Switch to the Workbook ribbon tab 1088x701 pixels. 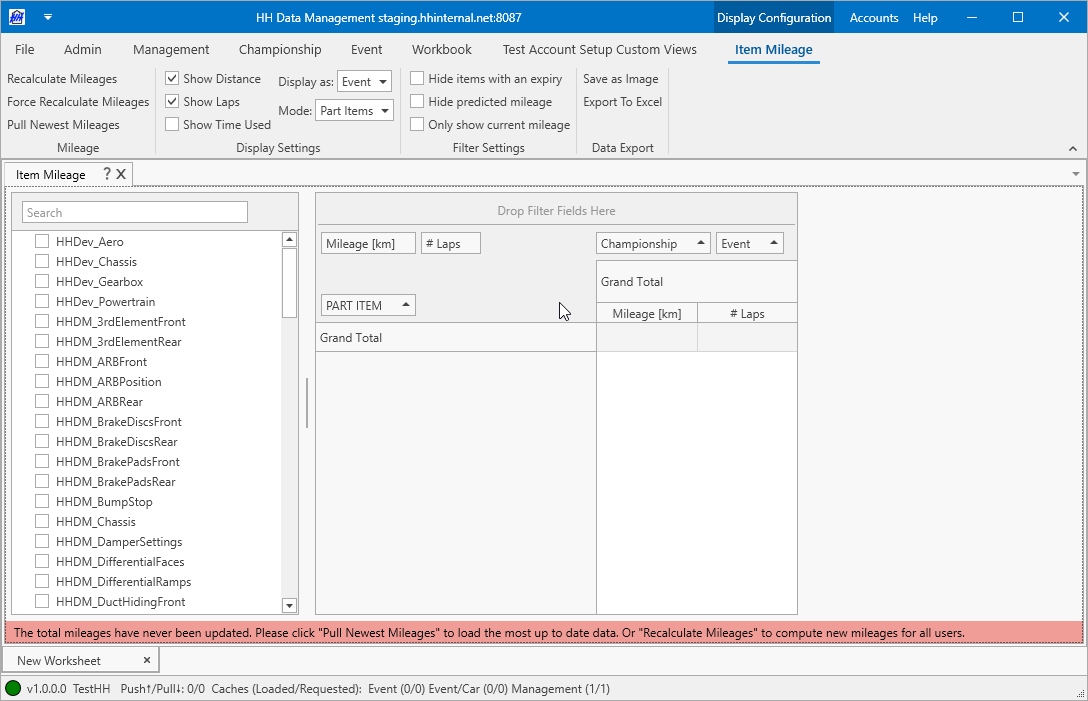[441, 49]
